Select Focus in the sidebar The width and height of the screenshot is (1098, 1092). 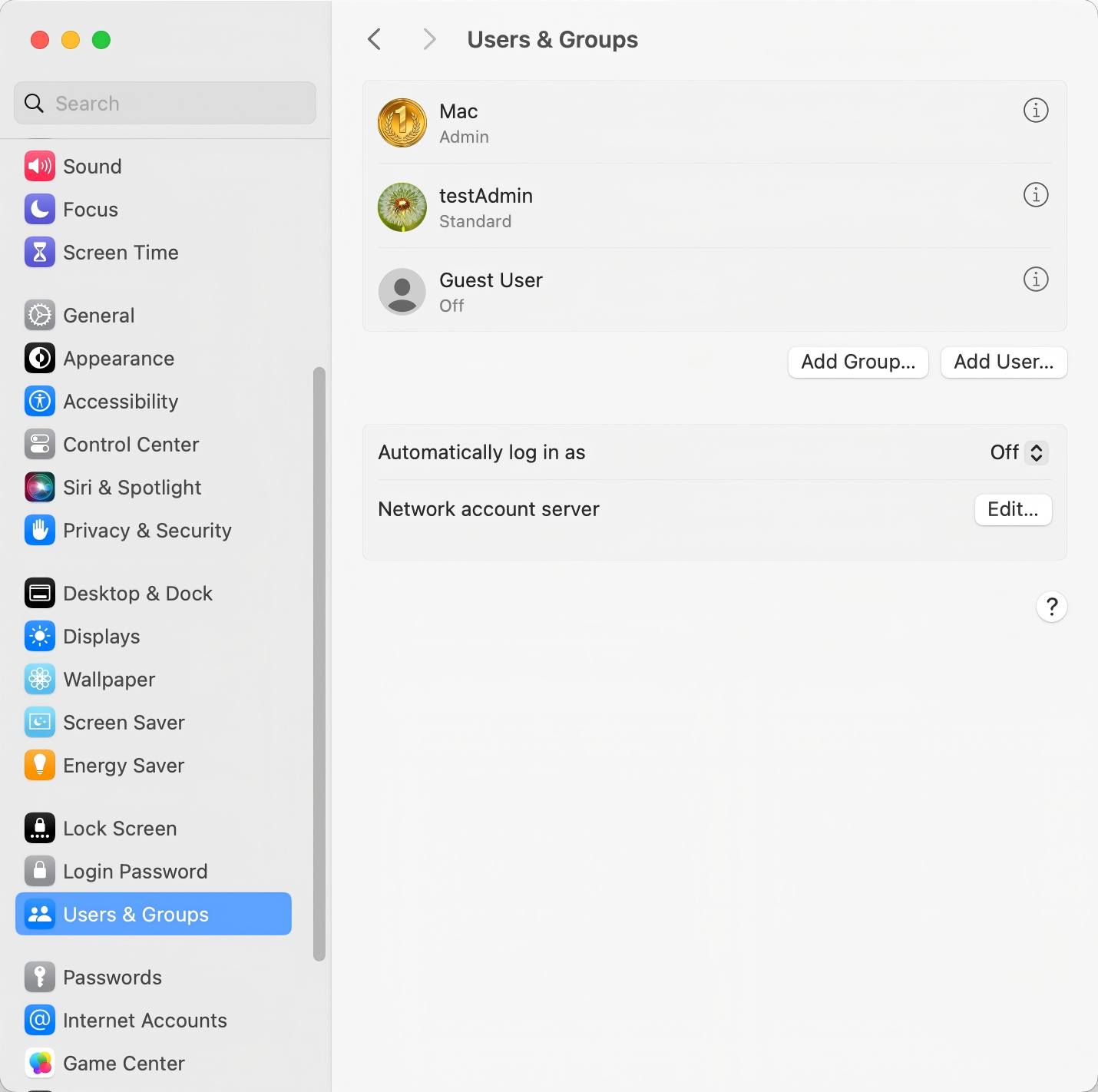(x=90, y=209)
